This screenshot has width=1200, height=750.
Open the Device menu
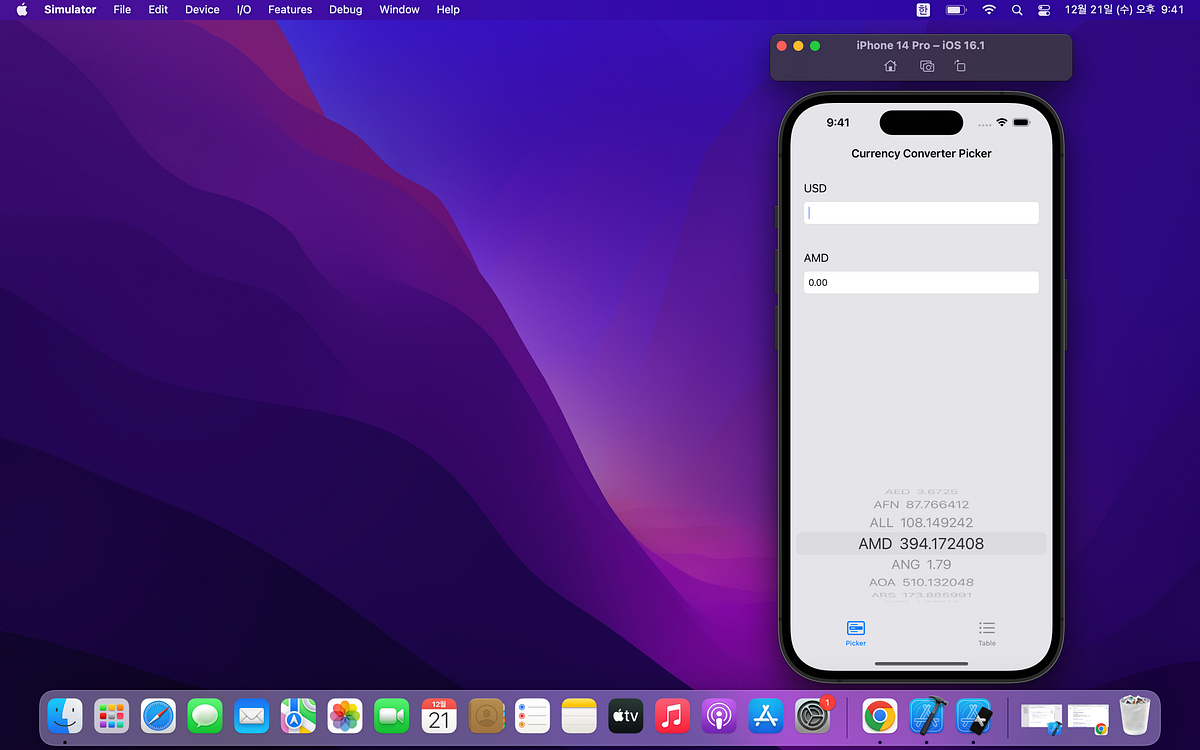click(202, 10)
